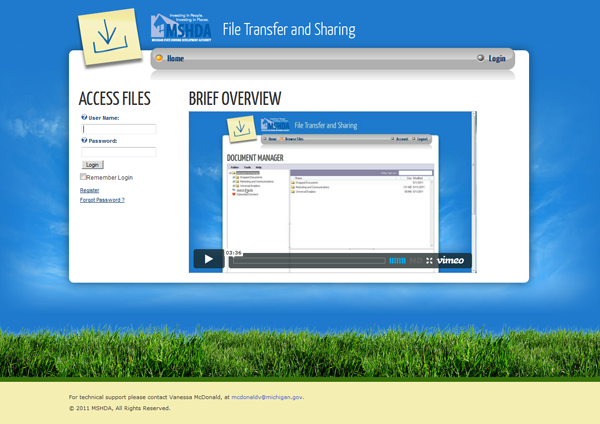This screenshot has width=600, height=424.
Task: Click the video progress bar
Action: (309, 261)
